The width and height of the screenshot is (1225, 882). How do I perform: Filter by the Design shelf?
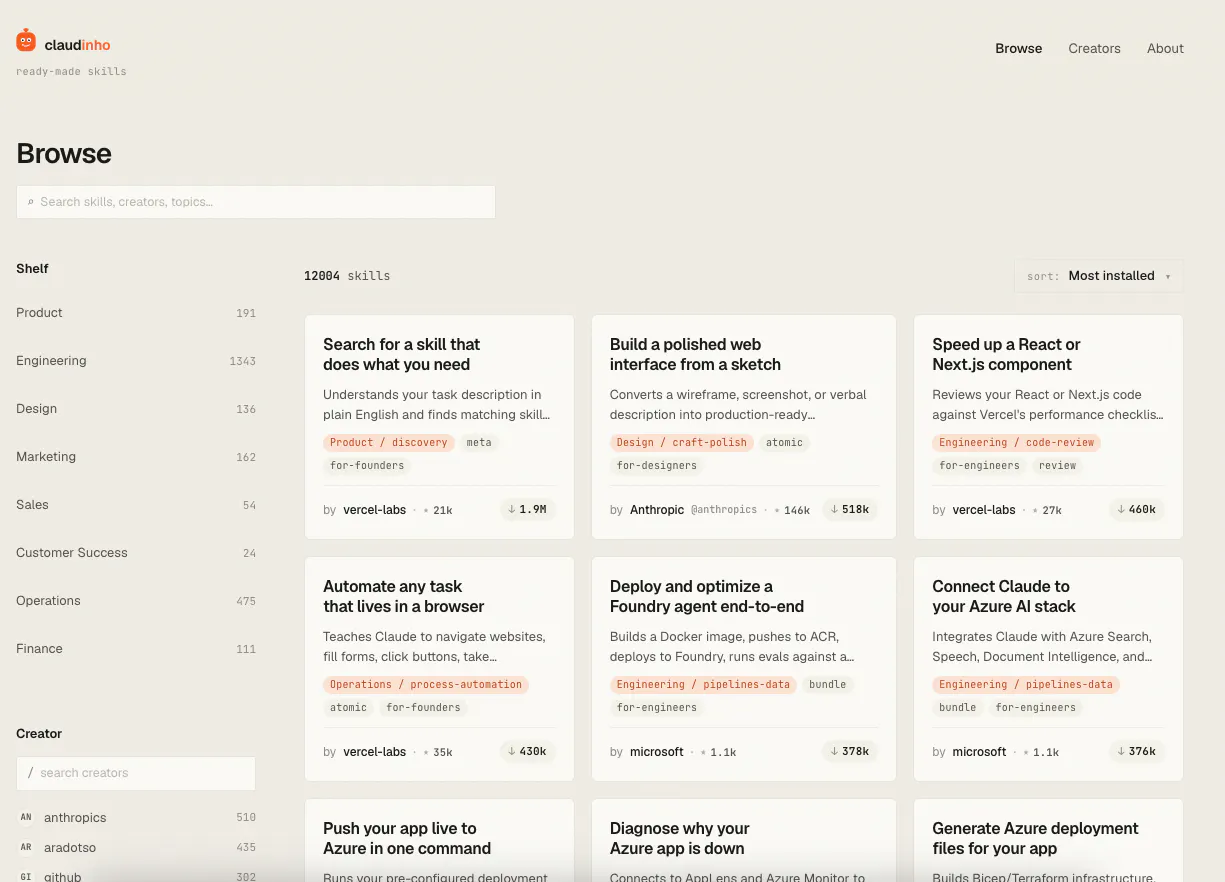(136, 409)
